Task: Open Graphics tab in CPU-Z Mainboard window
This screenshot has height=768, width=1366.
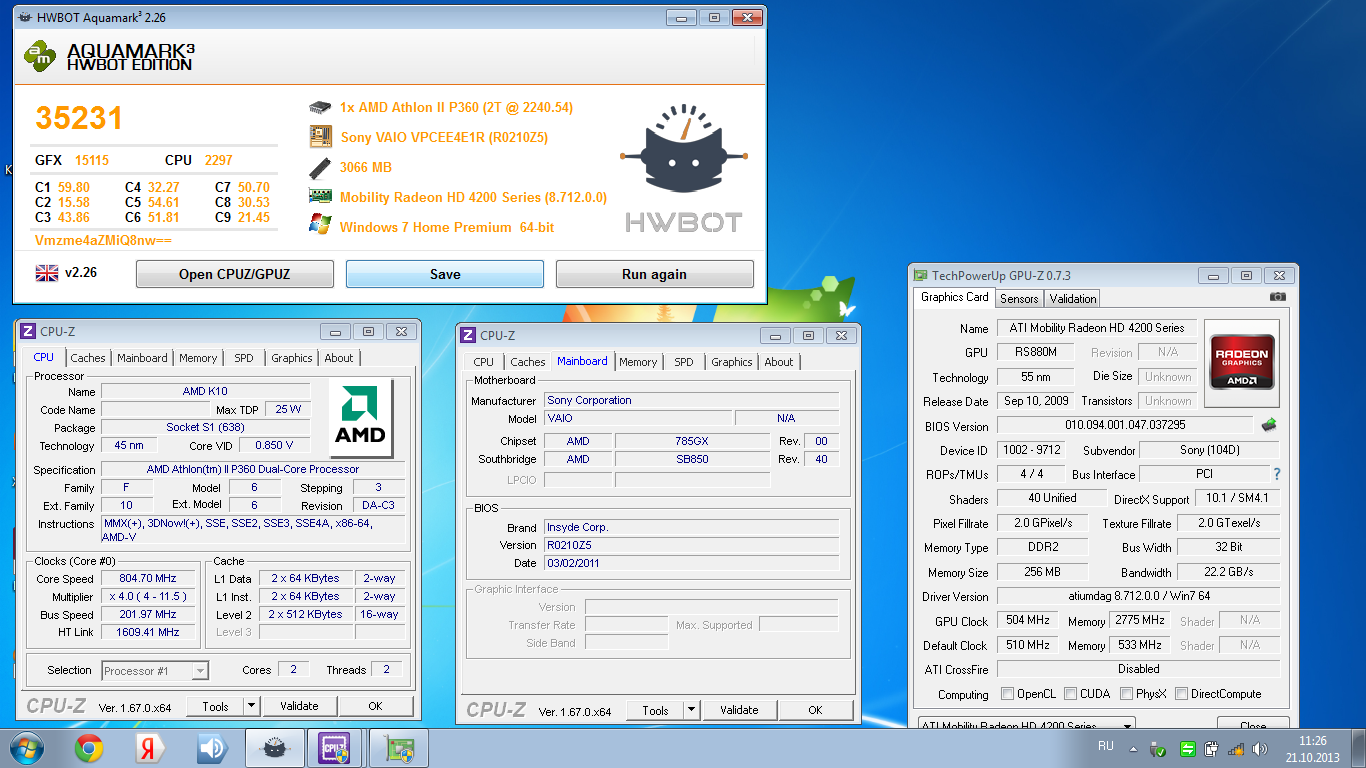Action: coord(732,362)
